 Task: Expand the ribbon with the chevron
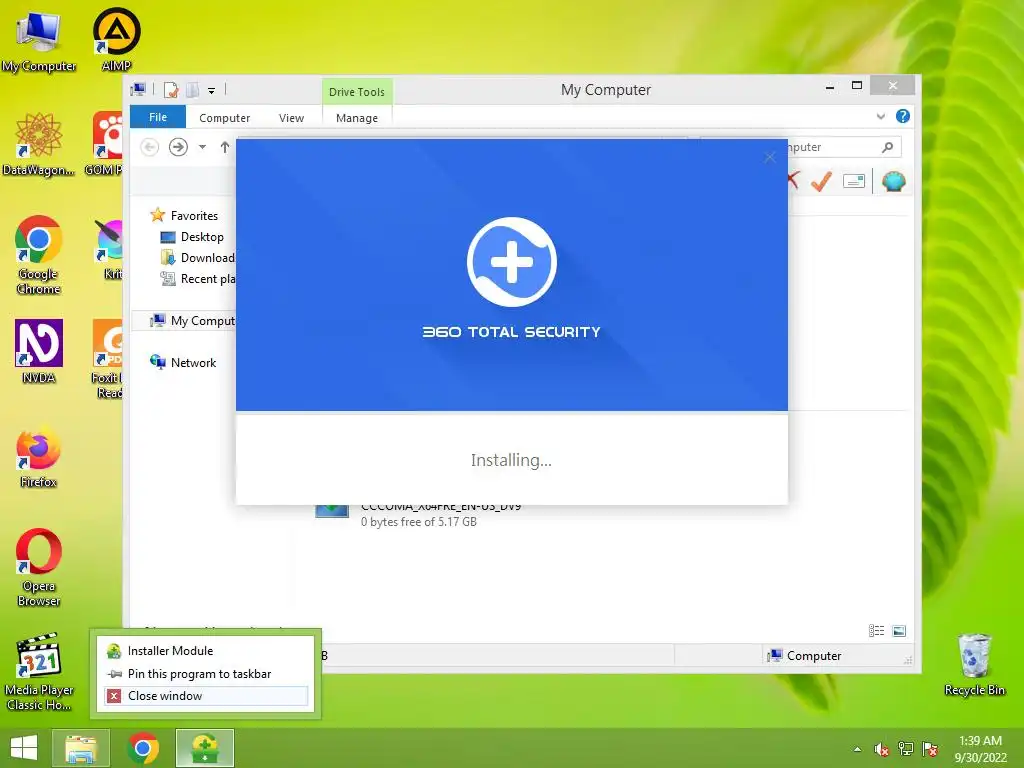tap(881, 116)
